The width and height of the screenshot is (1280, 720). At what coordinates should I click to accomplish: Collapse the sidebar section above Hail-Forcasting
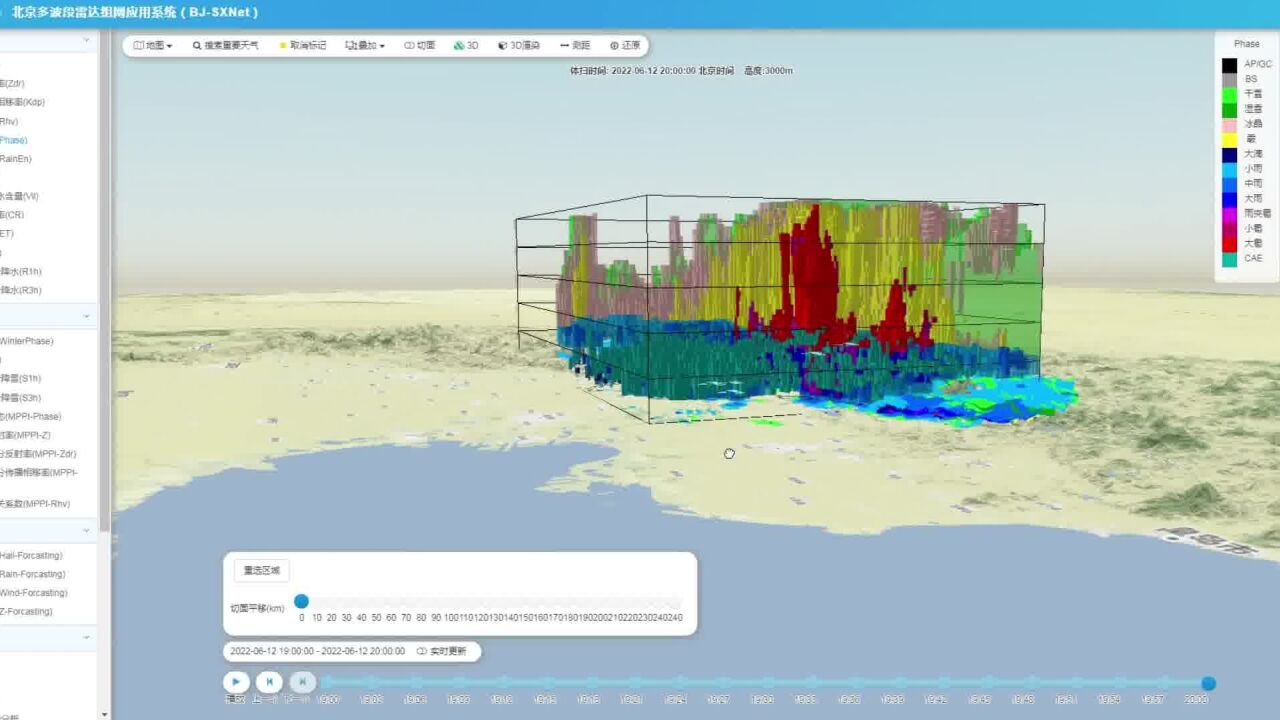click(x=87, y=530)
